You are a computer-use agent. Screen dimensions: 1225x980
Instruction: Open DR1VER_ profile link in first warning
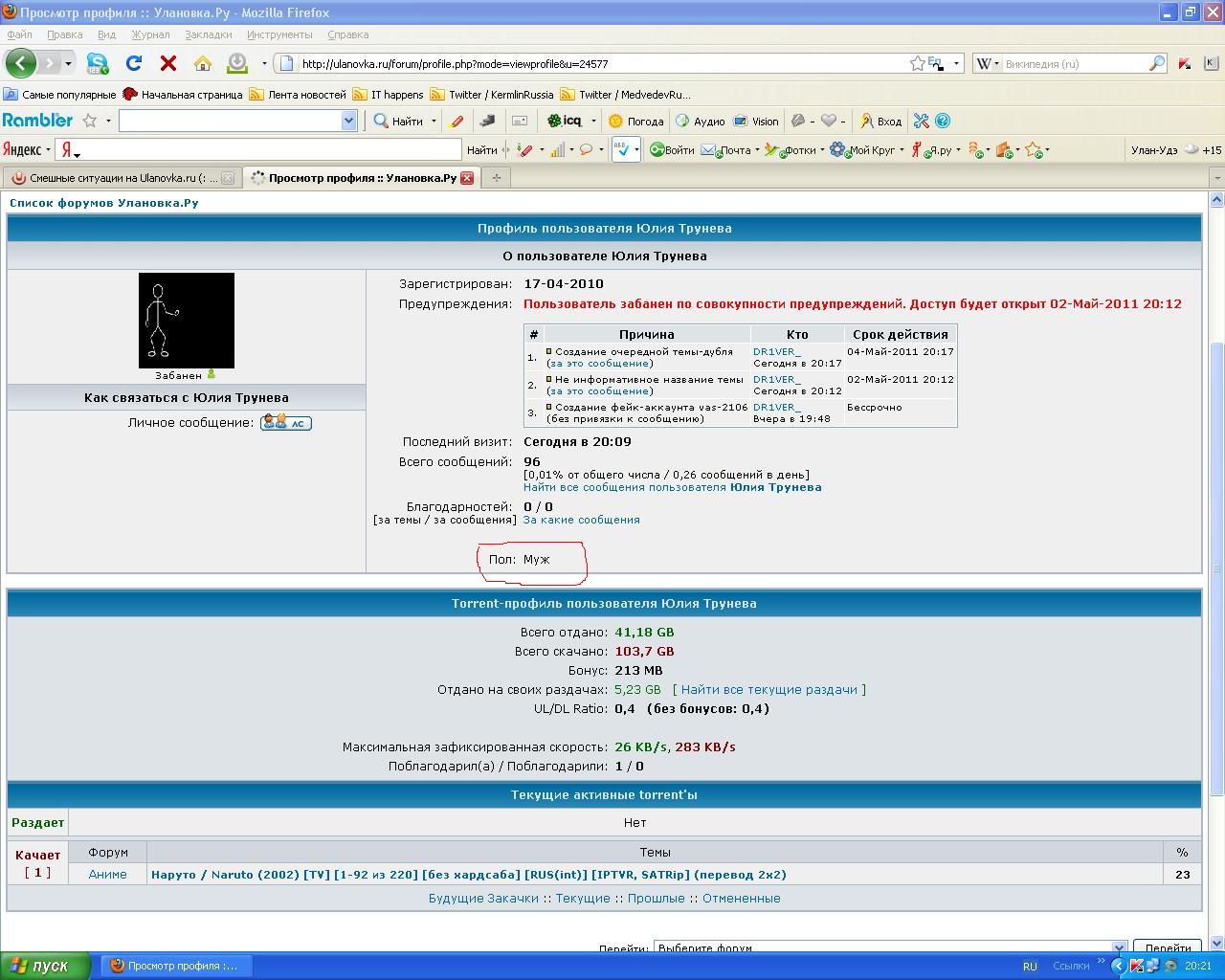776,352
